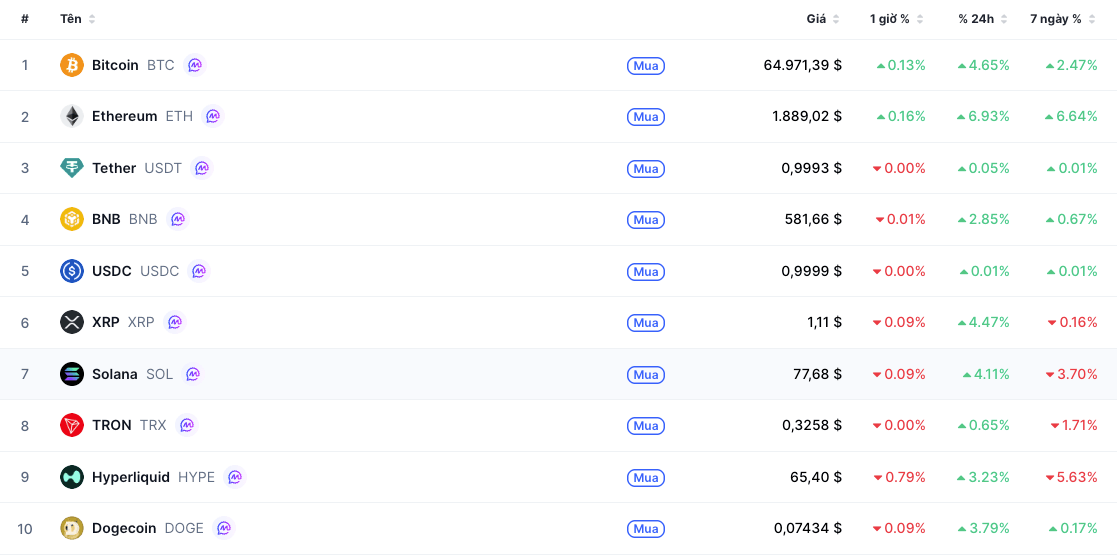Screen dimensions: 1117x558
Task: Click Mua button for Dogecoin
Action: [x=645, y=529]
